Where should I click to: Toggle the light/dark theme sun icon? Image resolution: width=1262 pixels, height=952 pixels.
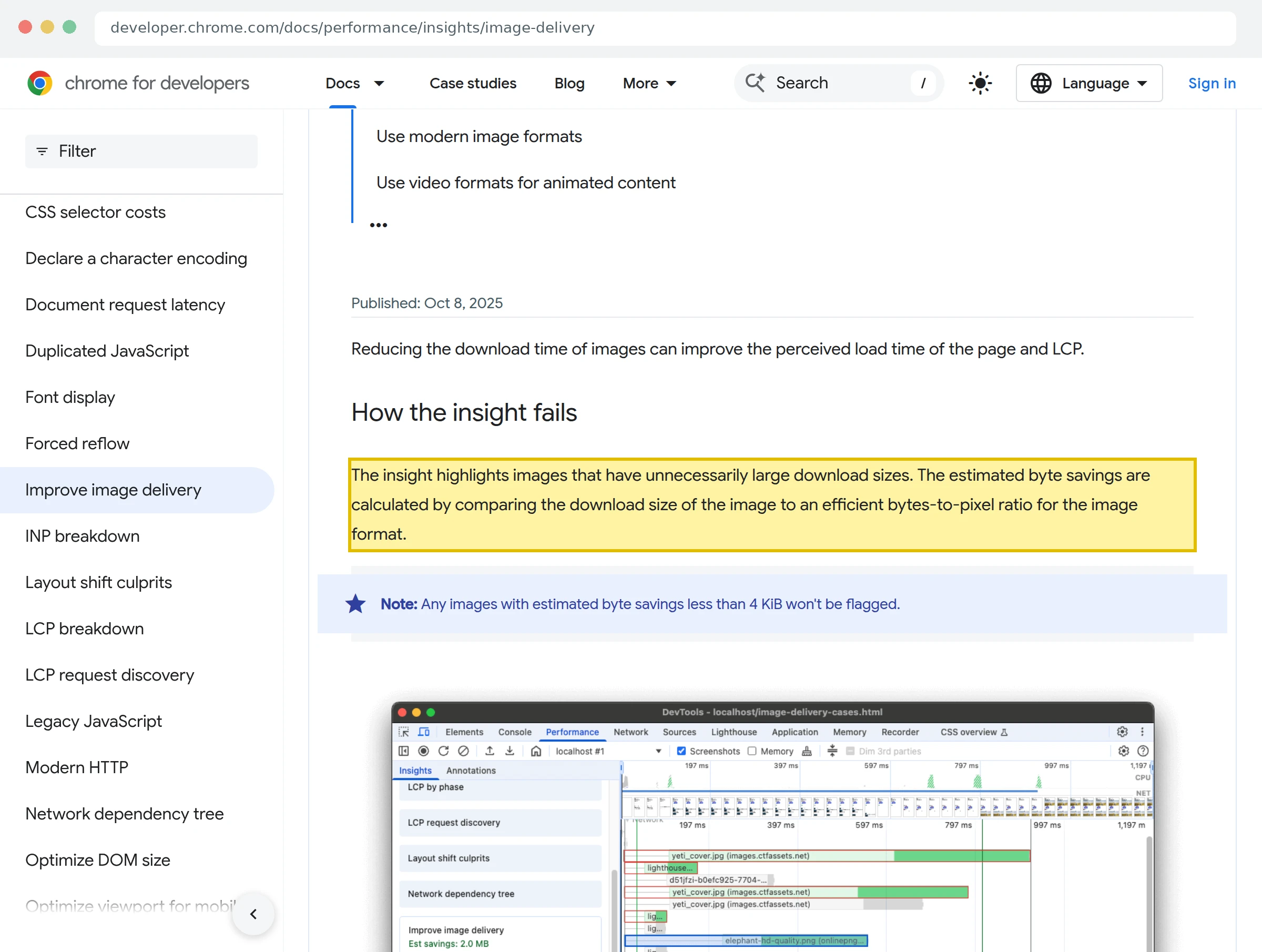[980, 83]
